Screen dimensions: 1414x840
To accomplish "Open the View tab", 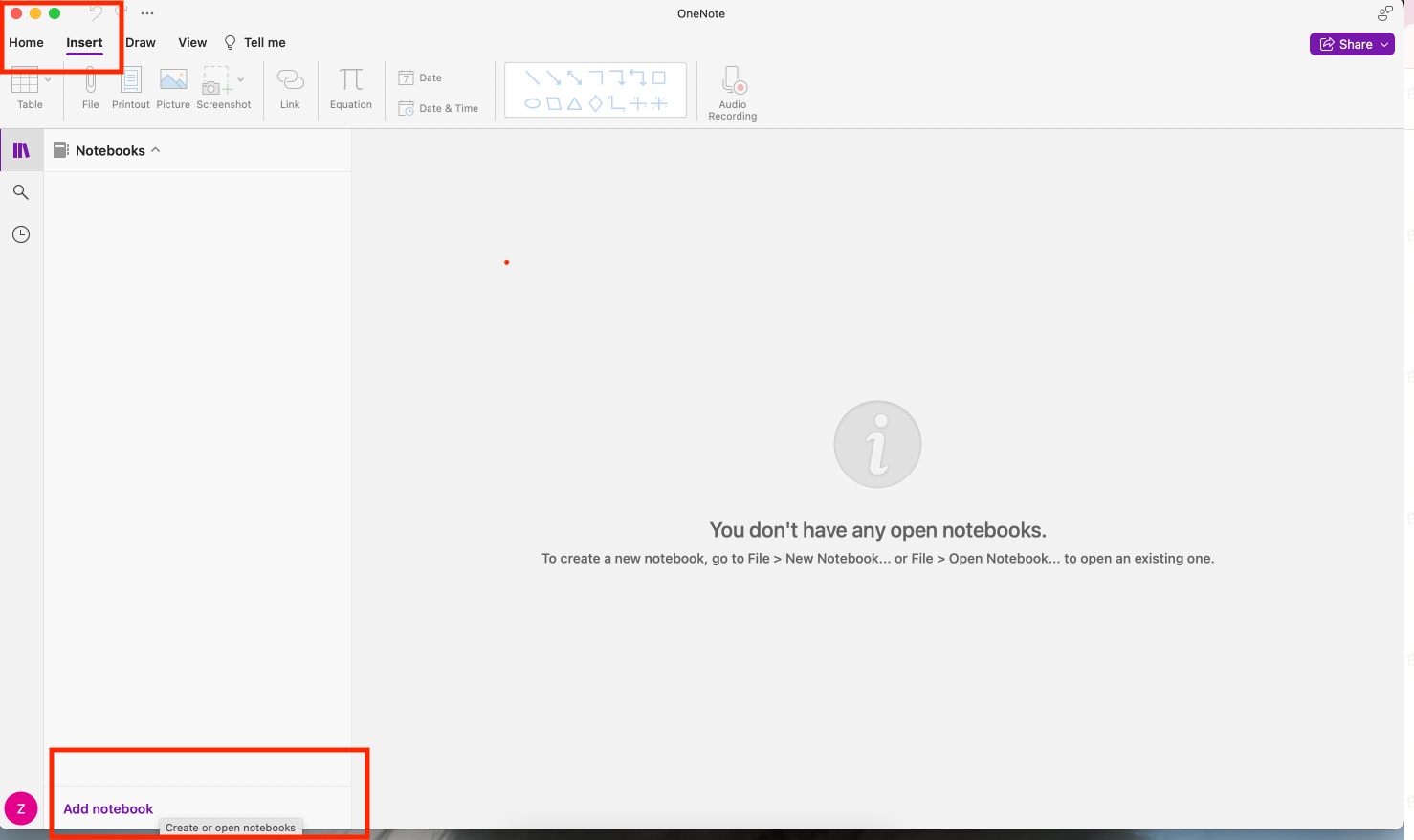I will coord(192,42).
